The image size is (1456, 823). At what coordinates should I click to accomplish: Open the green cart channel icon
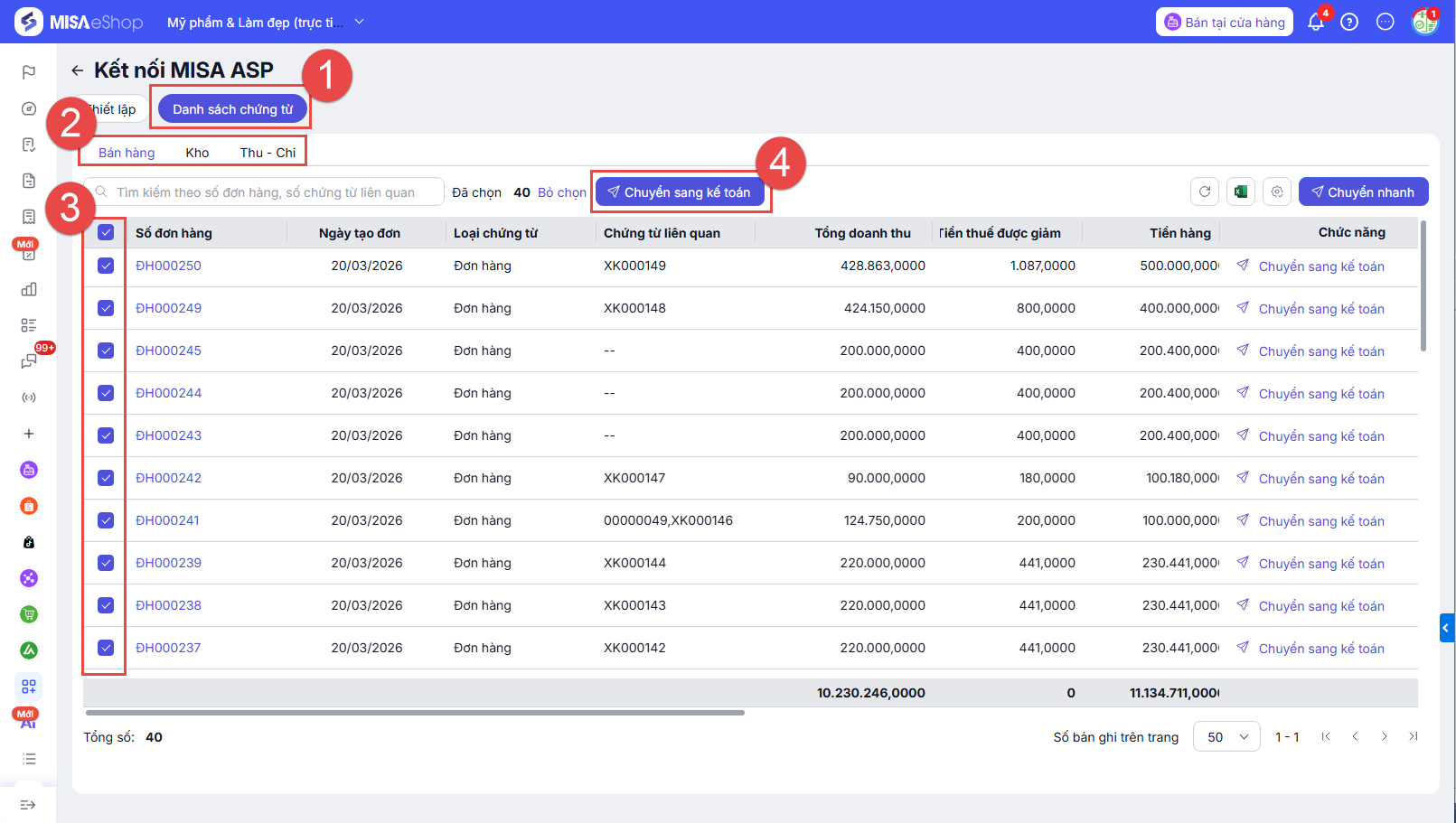(x=29, y=614)
